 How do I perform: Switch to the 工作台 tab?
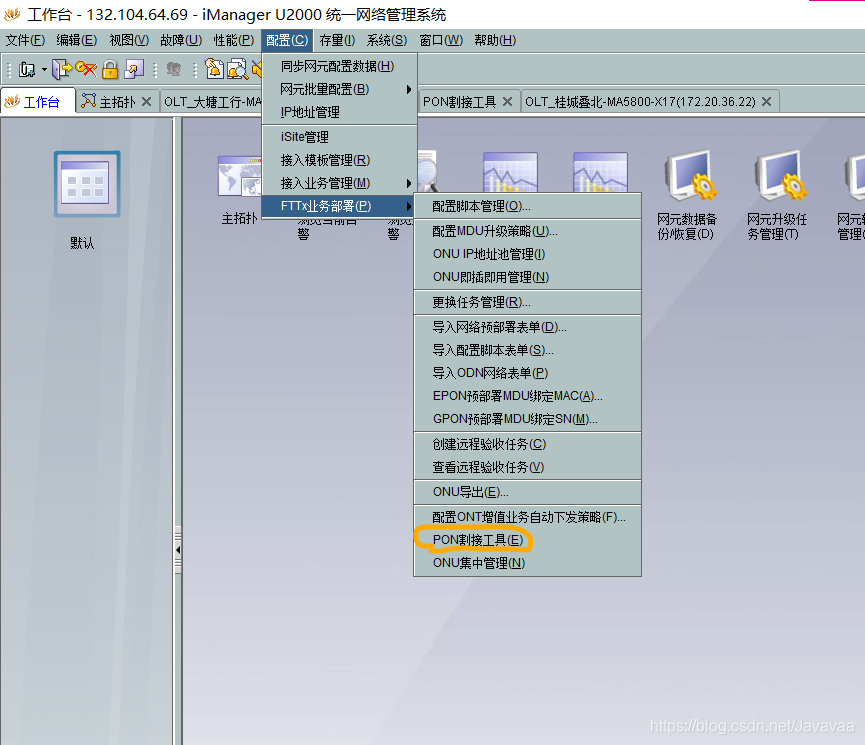tap(38, 102)
